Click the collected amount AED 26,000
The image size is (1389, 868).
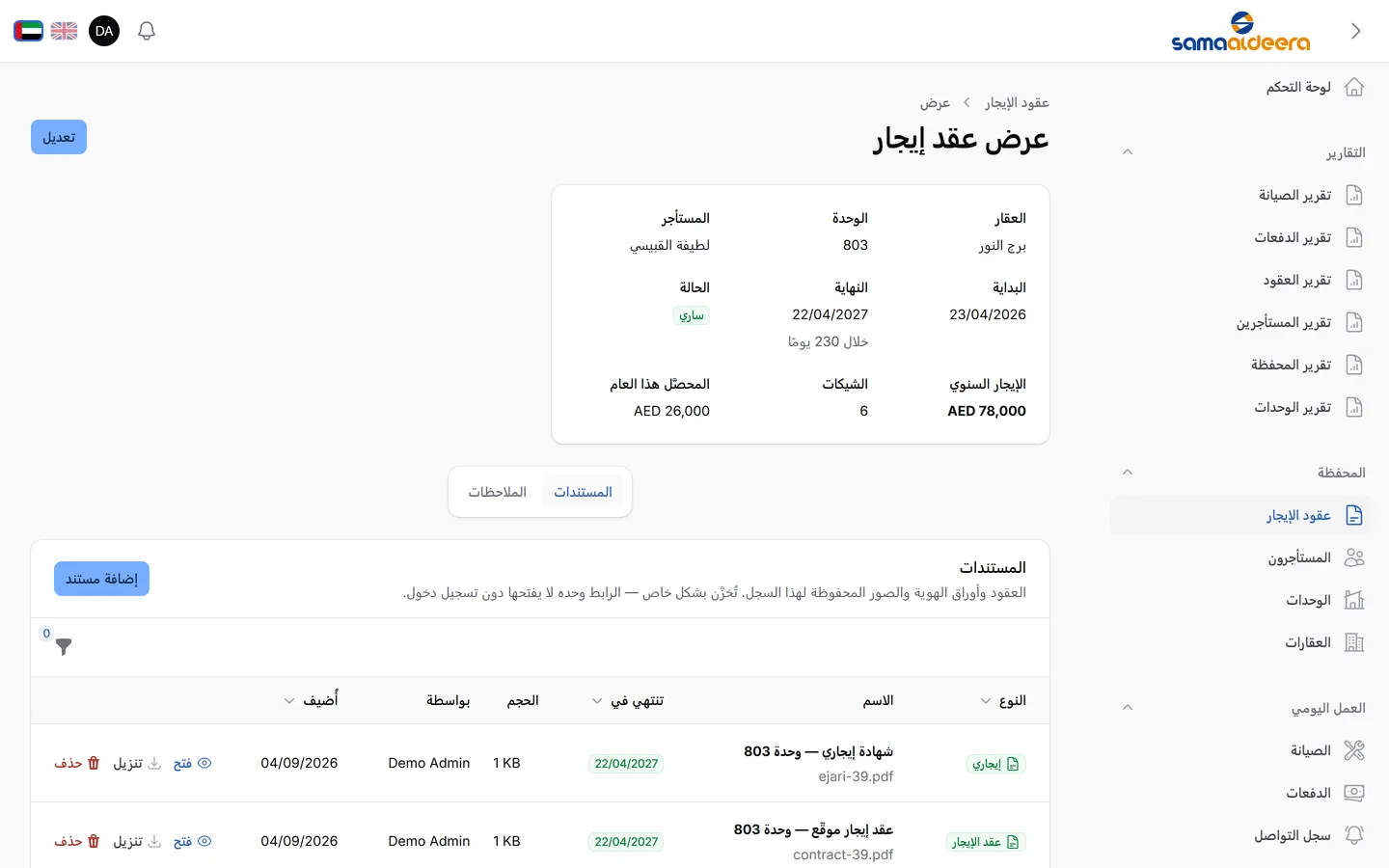pos(671,411)
